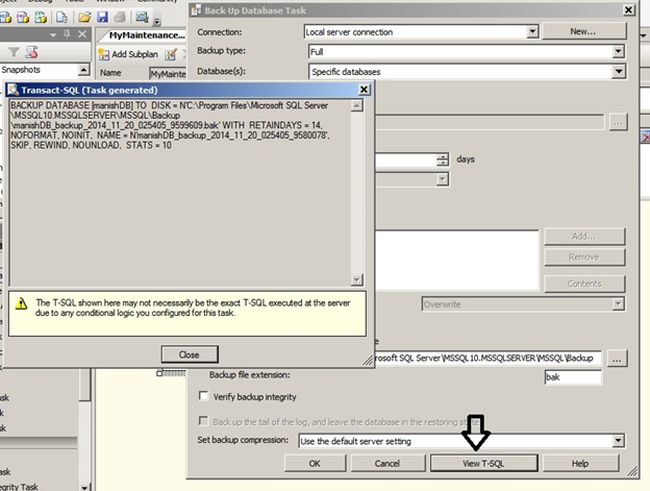Click inside the generated T-SQL text box
Image resolution: width=650 pixels, height=491 pixels.
pos(180,192)
